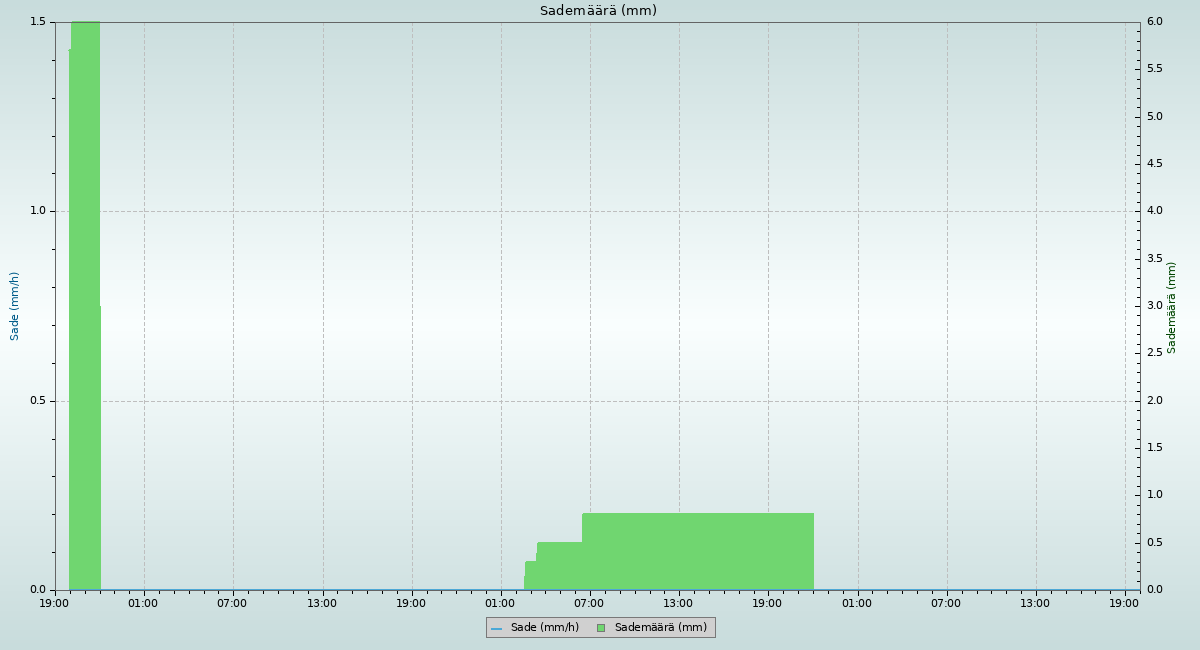1200x650 pixels.
Task: Click the rightmost 13:00 x-axis label
Action: [1035, 603]
